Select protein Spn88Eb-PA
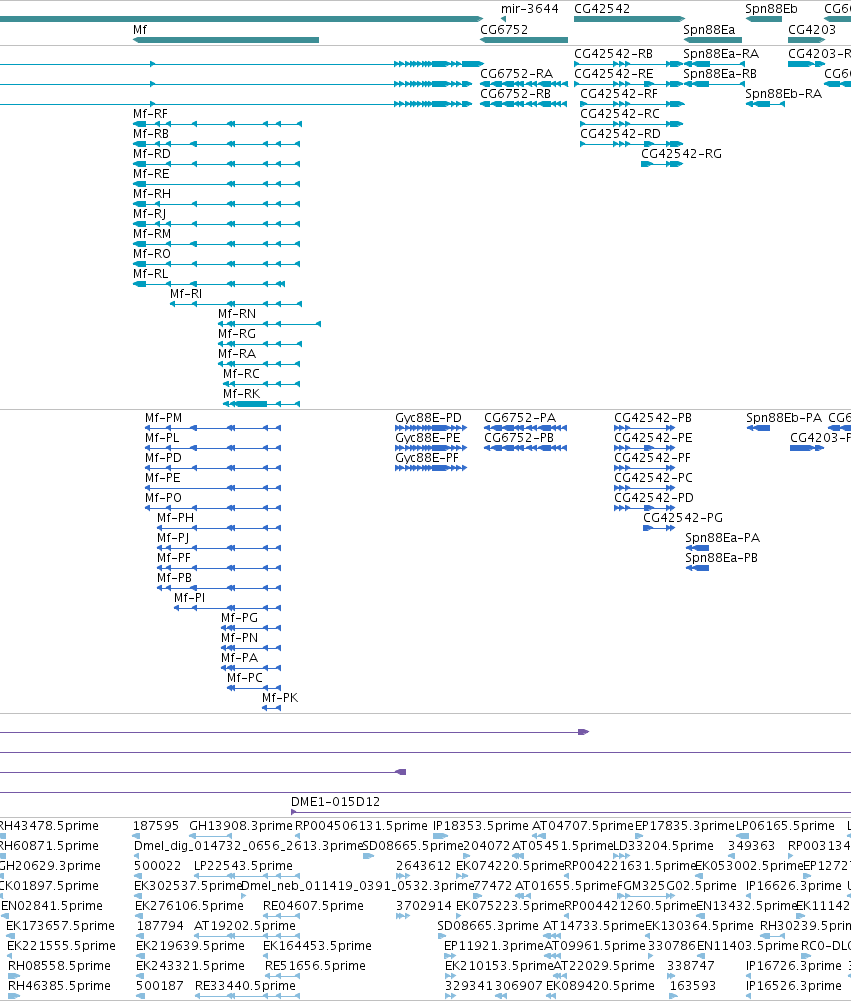Viewport: 851px width, 1001px height. pyautogui.click(x=784, y=418)
